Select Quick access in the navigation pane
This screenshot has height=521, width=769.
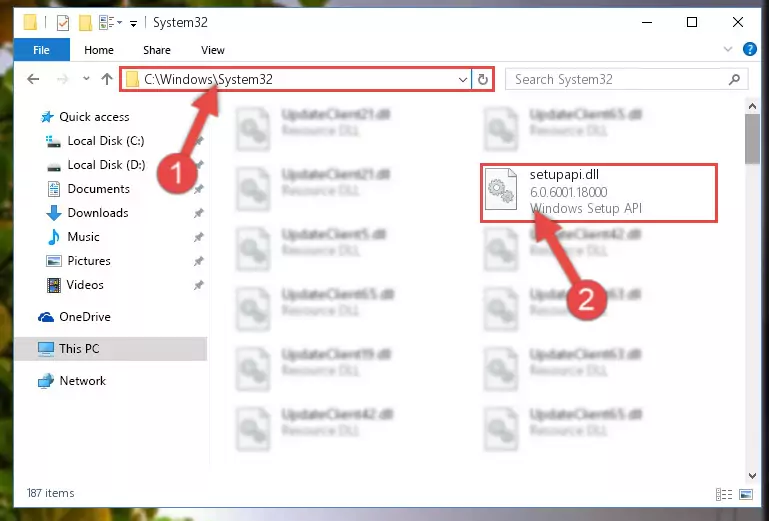pyautogui.click(x=94, y=117)
